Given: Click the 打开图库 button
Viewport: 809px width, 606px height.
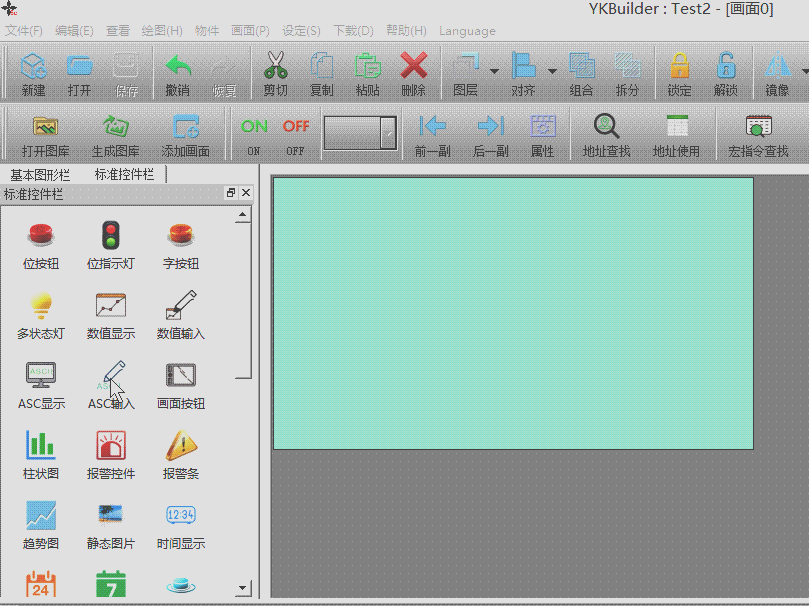Looking at the screenshot, I should [45, 136].
